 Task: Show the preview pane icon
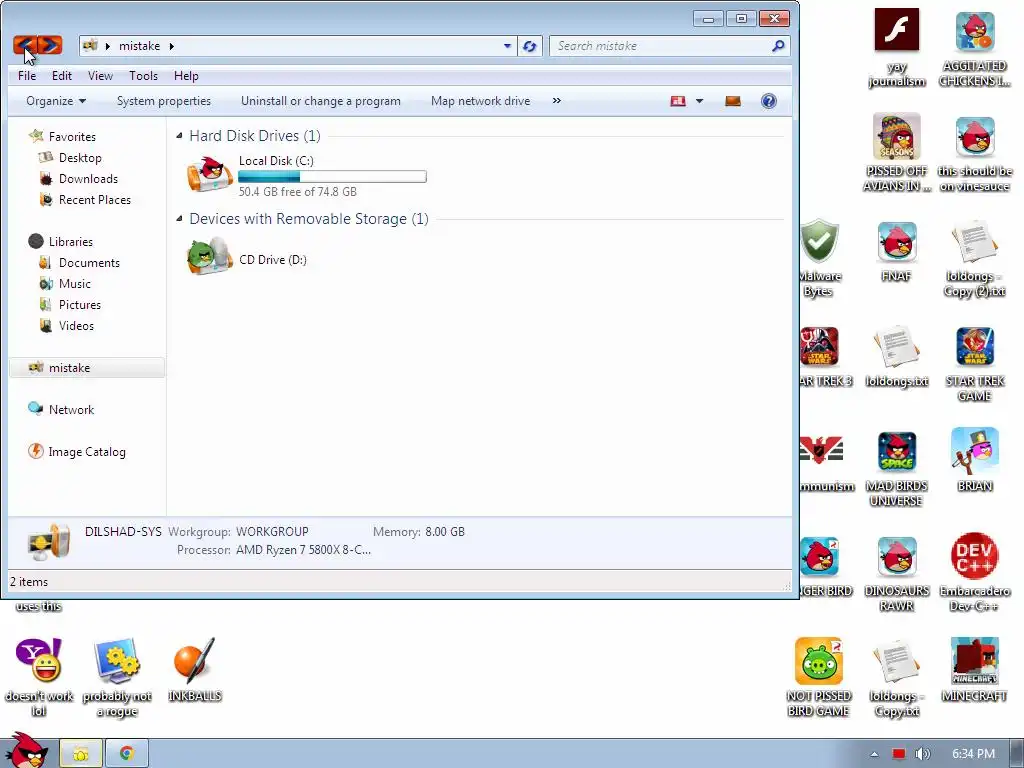point(733,101)
